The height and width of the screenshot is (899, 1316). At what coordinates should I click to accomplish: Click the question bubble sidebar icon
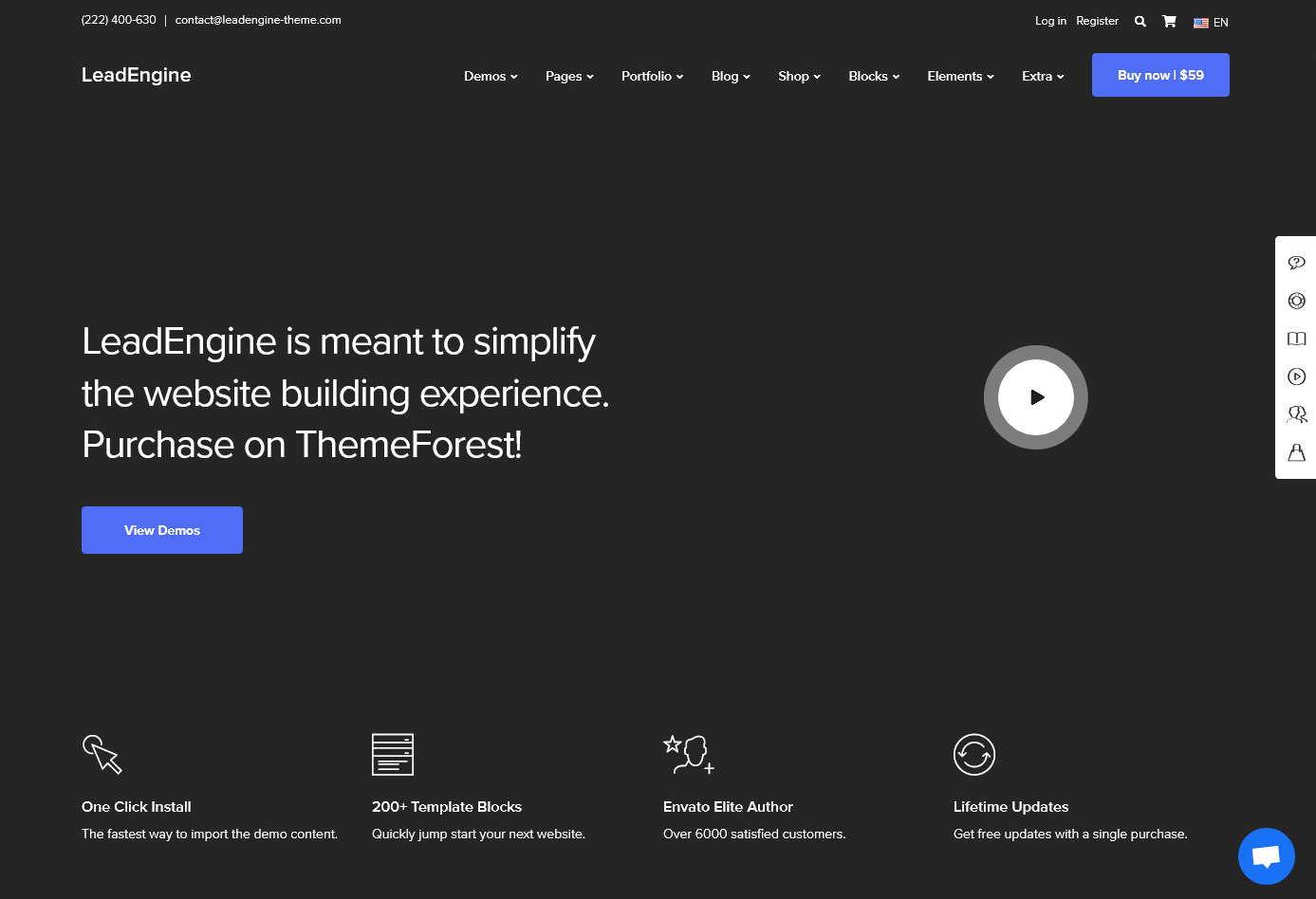[x=1296, y=263]
